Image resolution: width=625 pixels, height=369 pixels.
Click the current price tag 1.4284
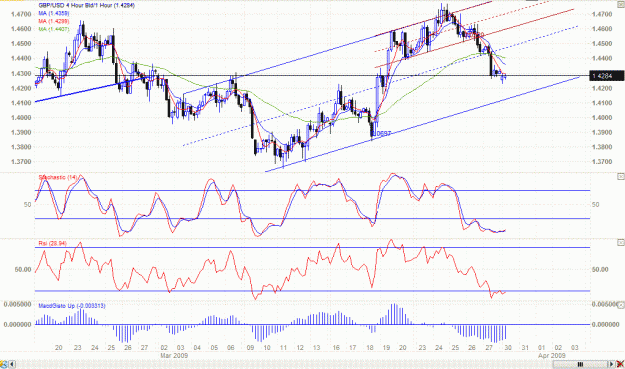pos(606,76)
